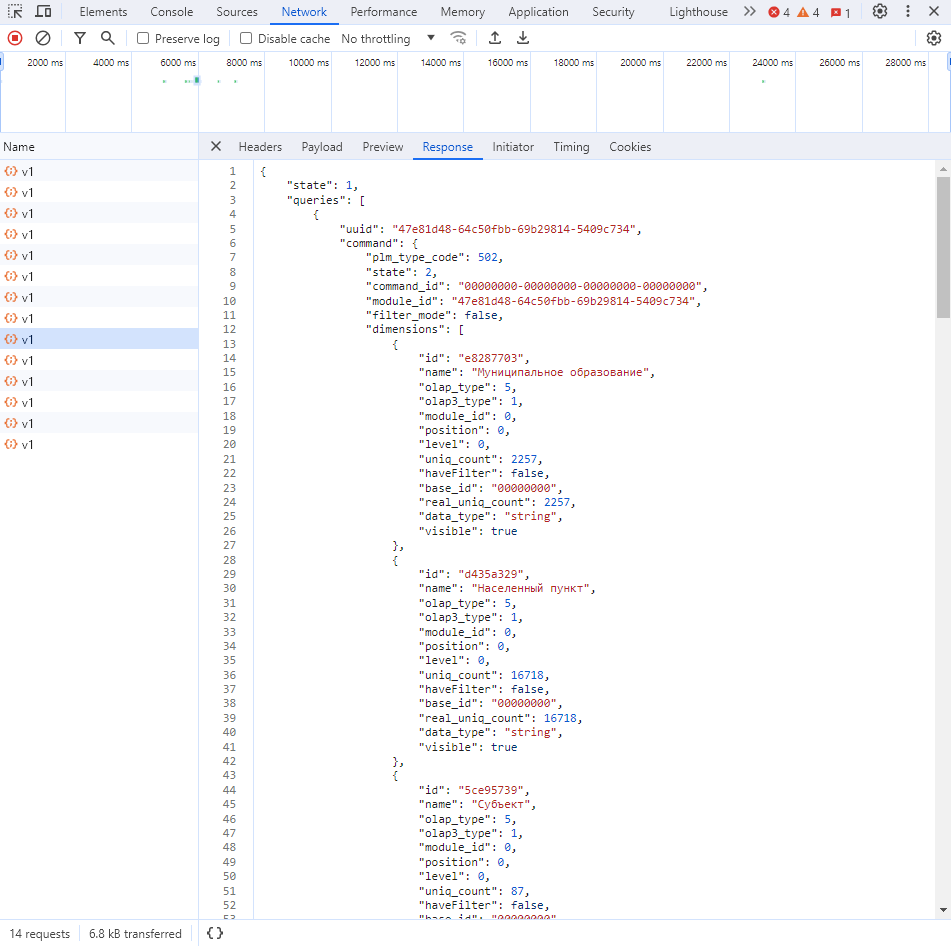This screenshot has width=951, height=946.
Task: Clear the network log
Action: 43,38
